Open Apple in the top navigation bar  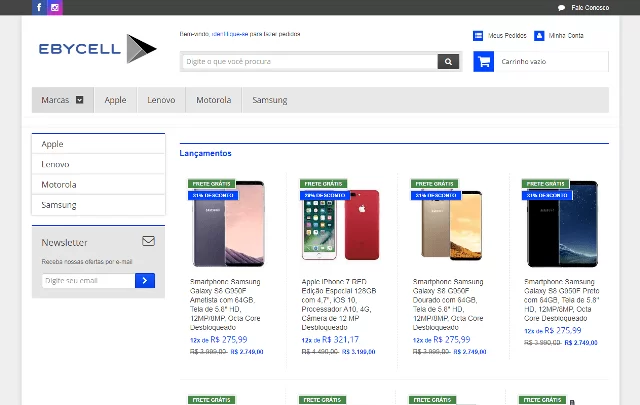[x=116, y=100]
